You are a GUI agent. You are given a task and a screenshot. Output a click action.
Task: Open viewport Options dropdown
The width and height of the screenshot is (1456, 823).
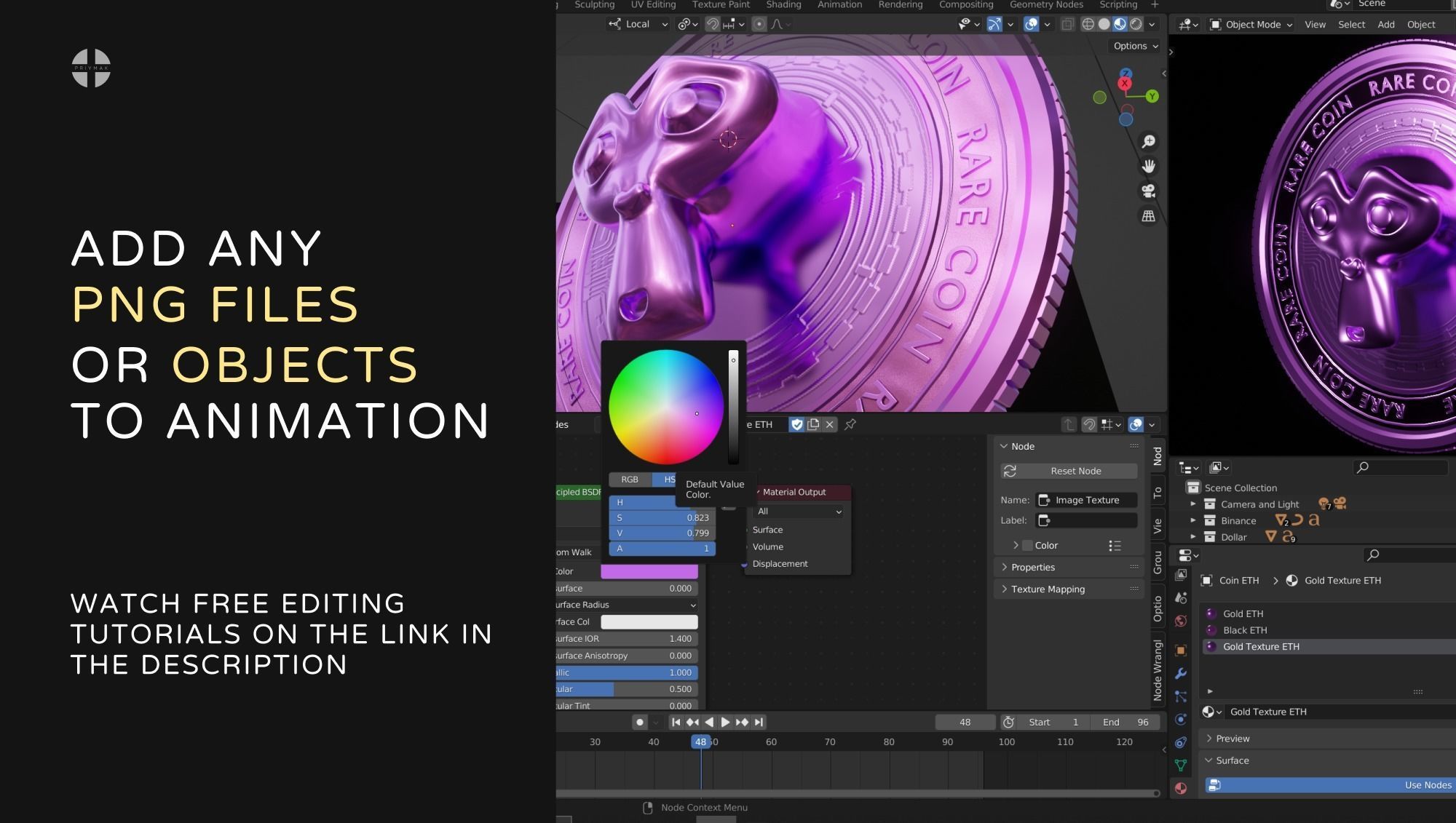(x=1135, y=46)
